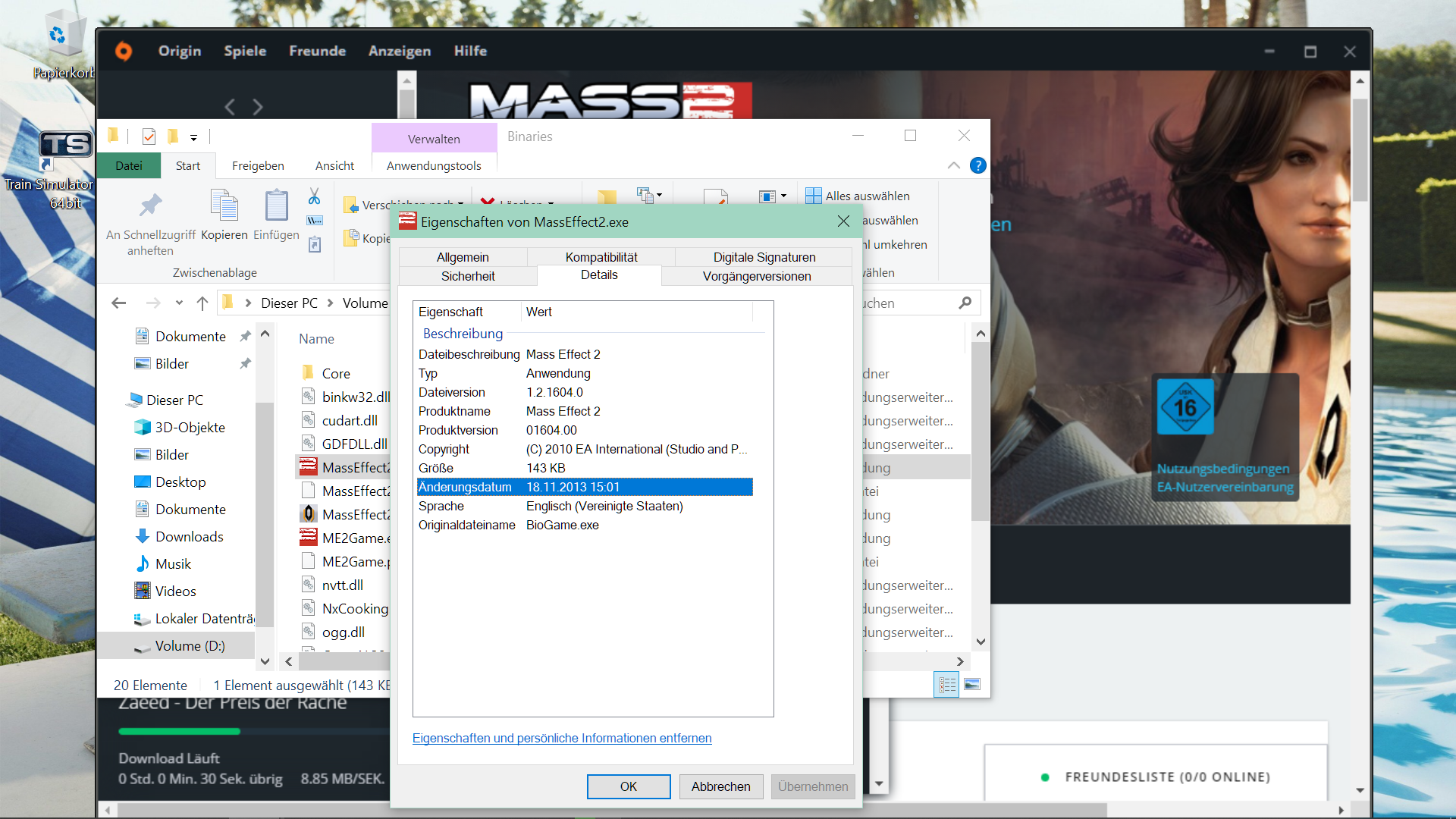Viewport: 1456px width, 819px height.
Task: Switch to large icons view button
Action: 972,685
